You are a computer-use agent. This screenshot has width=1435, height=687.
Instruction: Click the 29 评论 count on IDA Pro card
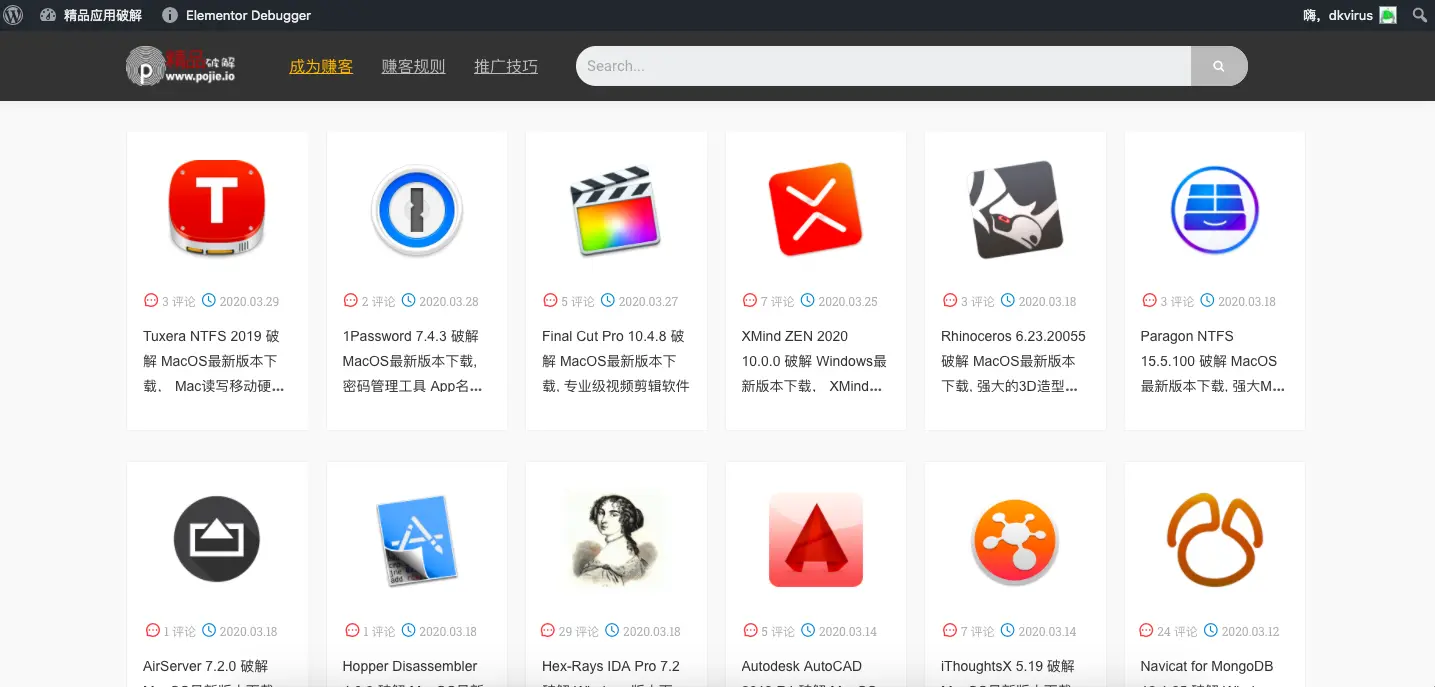[579, 631]
